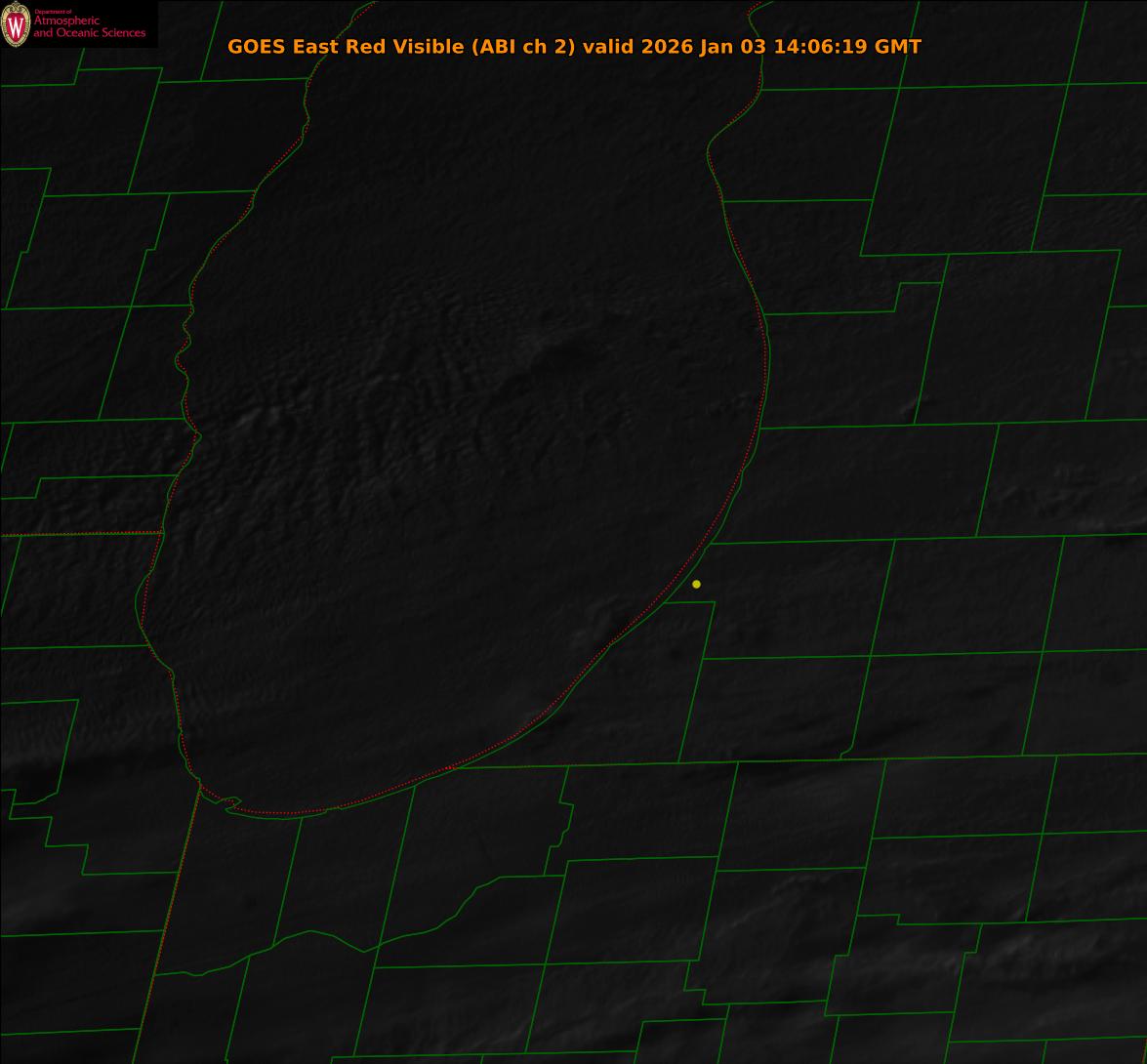Open the Atmospheric and Oceanic Sciences link
This screenshot has height=1064, width=1147.
tap(89, 27)
